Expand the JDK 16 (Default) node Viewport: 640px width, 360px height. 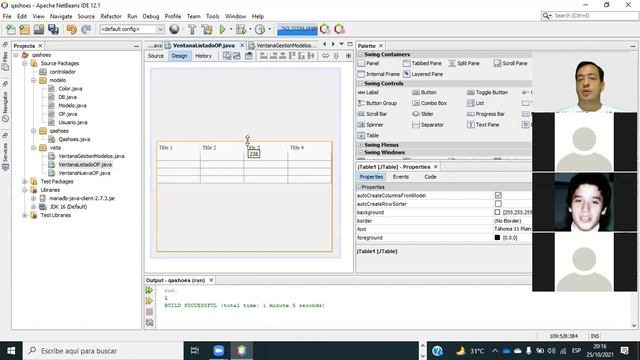click(x=34, y=207)
